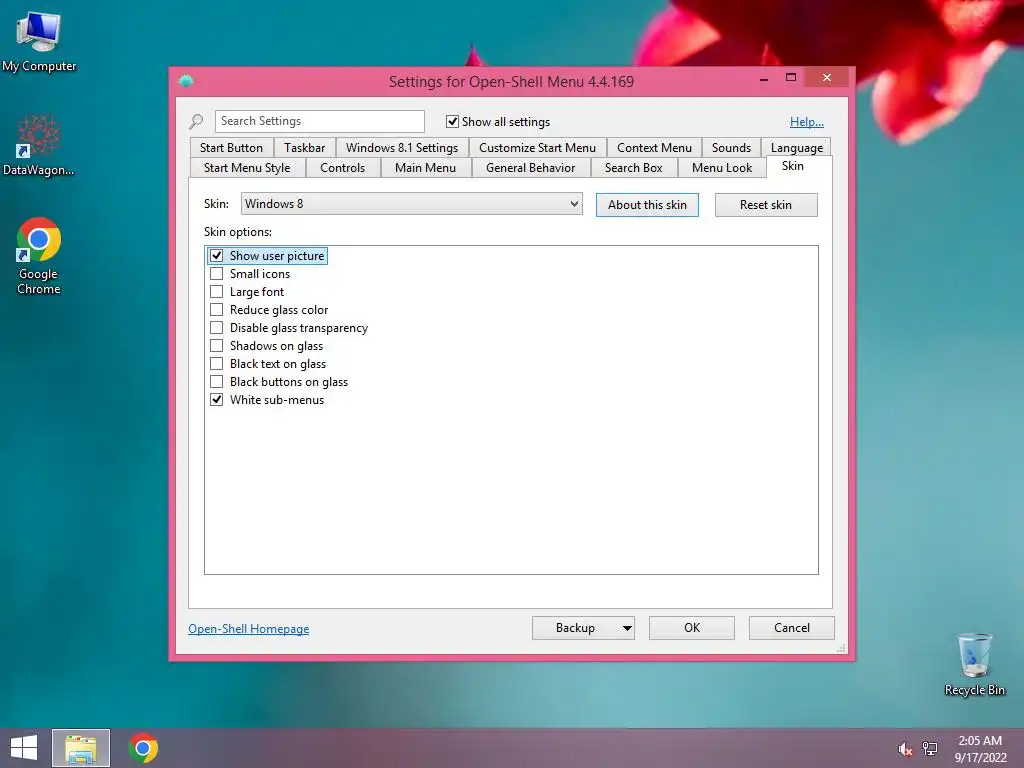Click the taskbar clock and date
The image size is (1024, 768).
click(x=980, y=749)
